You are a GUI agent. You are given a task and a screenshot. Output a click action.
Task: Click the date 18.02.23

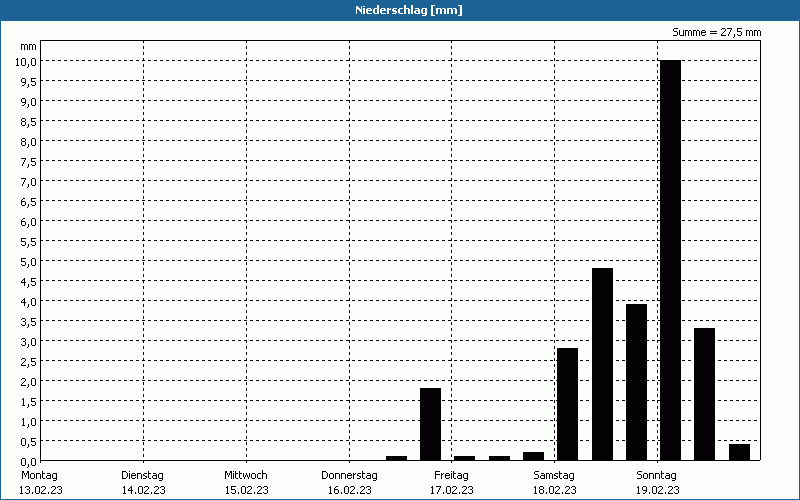pyautogui.click(x=555, y=490)
